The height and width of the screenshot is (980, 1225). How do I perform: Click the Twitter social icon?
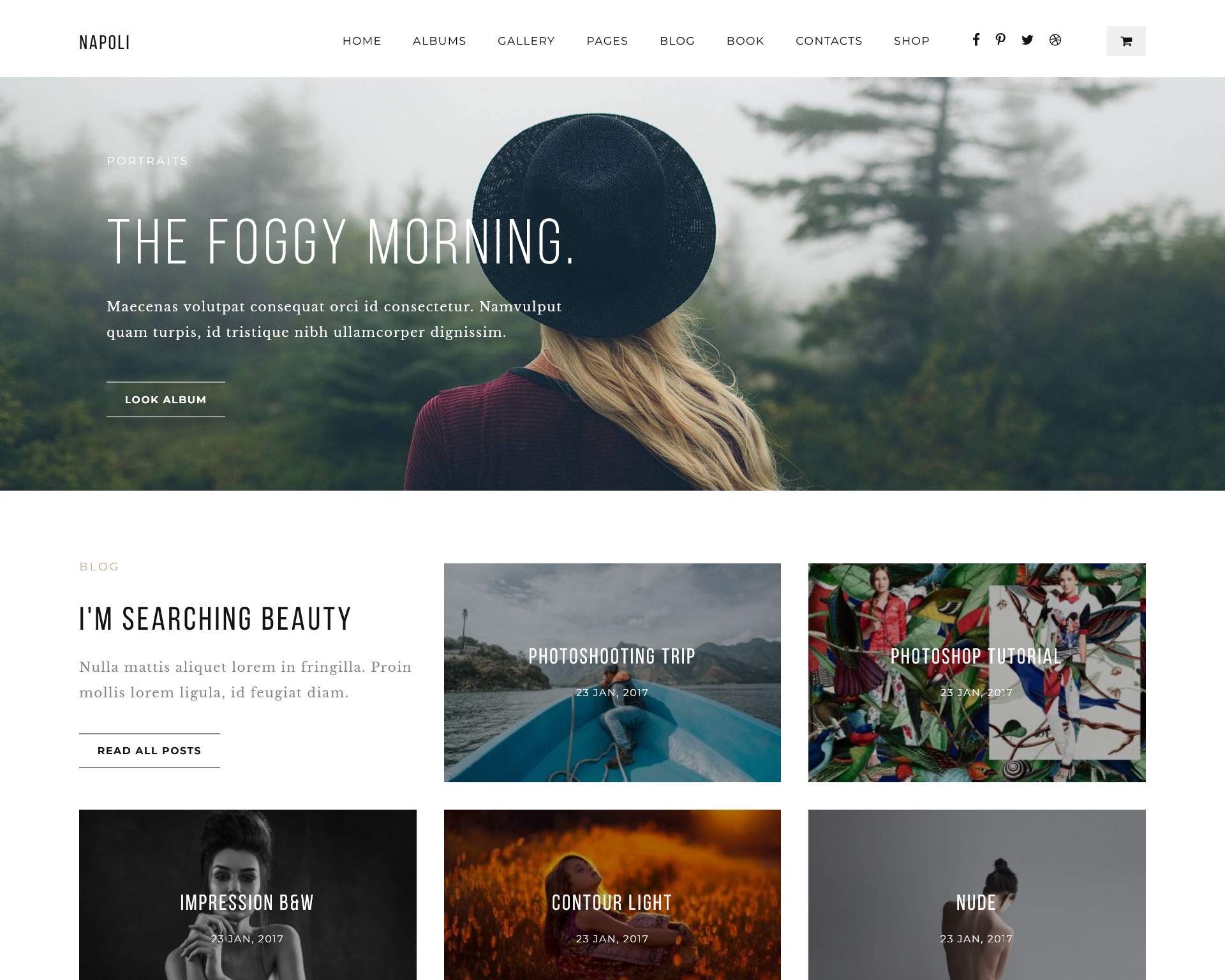coord(1027,40)
